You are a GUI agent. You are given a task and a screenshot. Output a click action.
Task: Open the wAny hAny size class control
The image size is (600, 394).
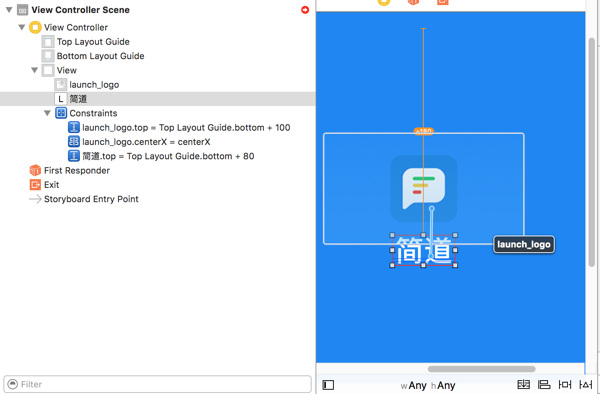(x=428, y=386)
